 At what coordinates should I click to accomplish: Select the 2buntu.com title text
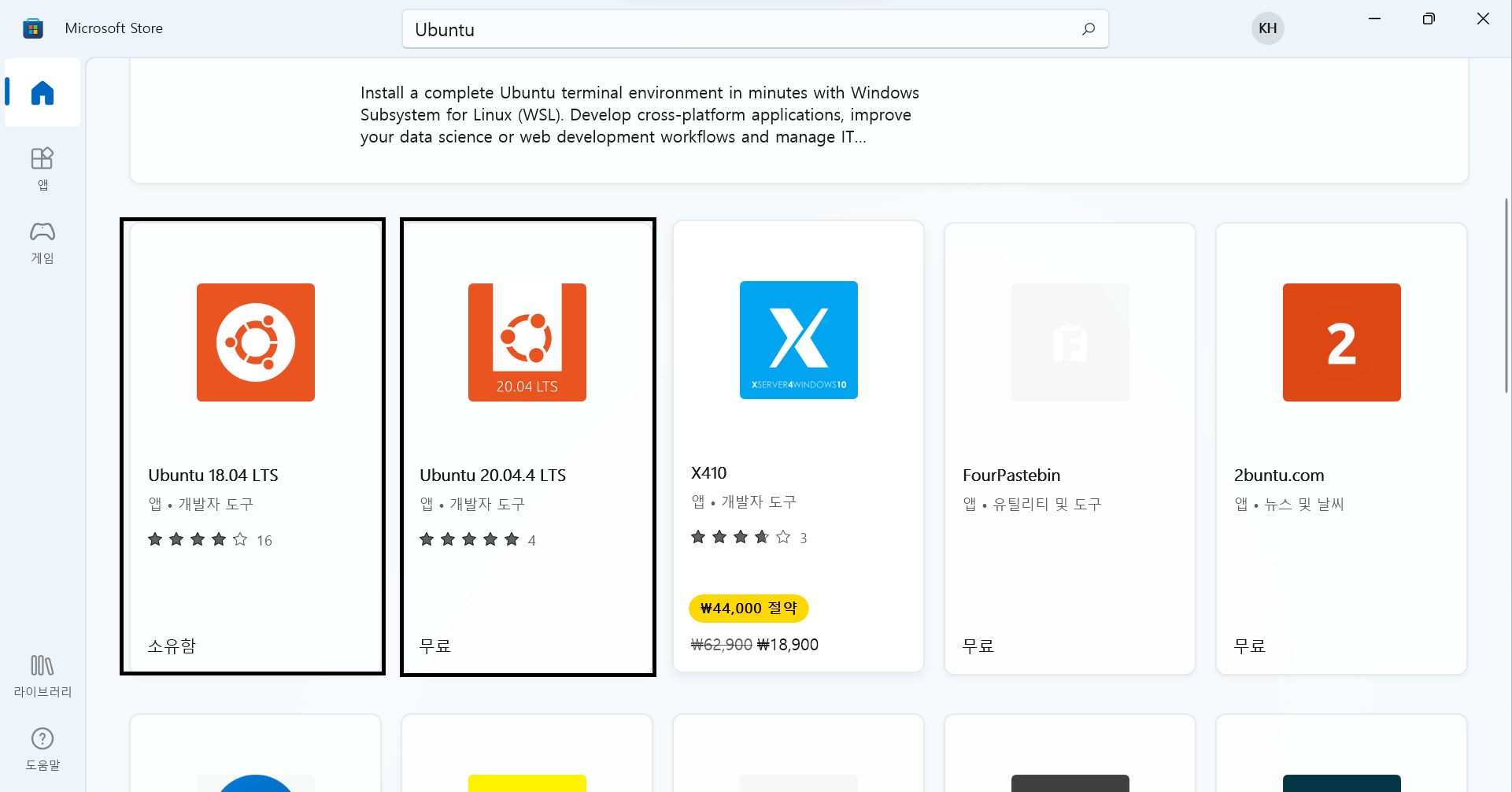pos(1279,476)
